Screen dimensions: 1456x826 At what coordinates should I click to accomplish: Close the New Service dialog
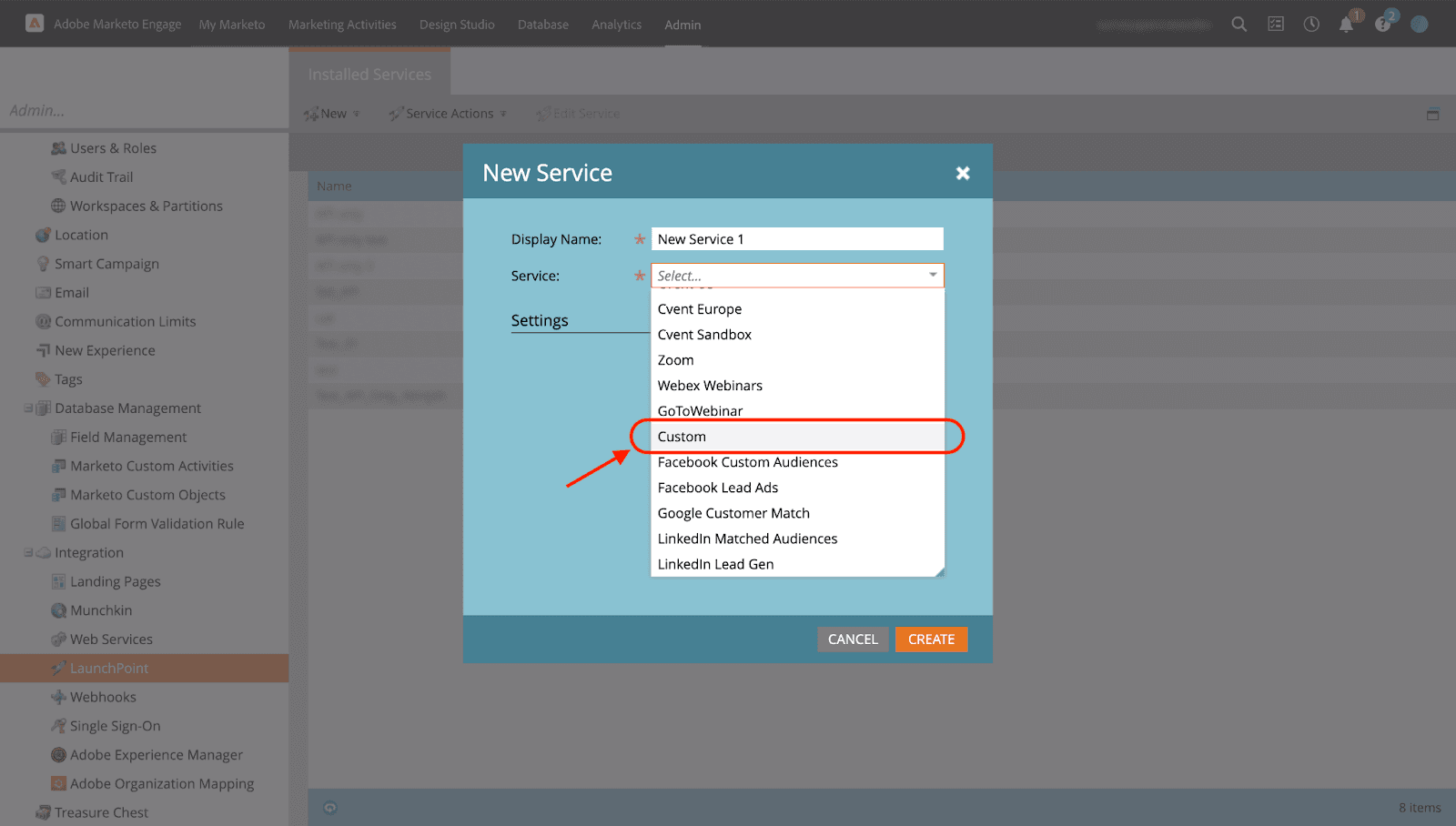[963, 173]
